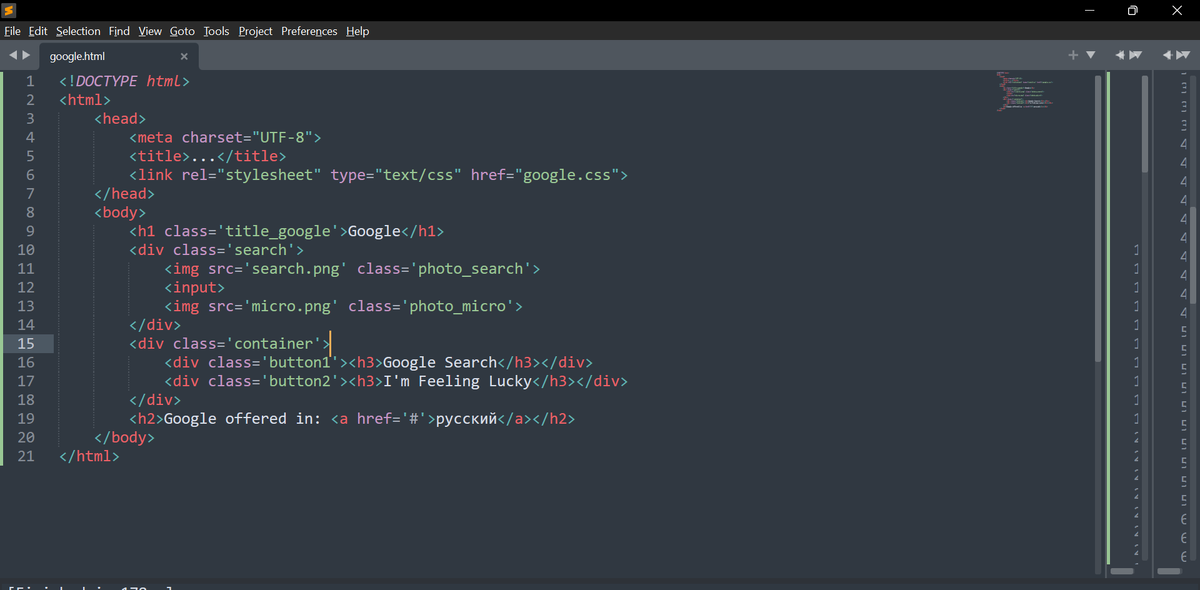Open the Find menu
The height and width of the screenshot is (590, 1200).
coord(119,31)
